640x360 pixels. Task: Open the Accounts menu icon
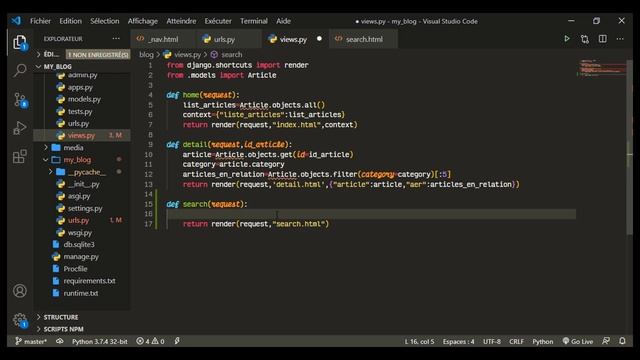[20, 291]
